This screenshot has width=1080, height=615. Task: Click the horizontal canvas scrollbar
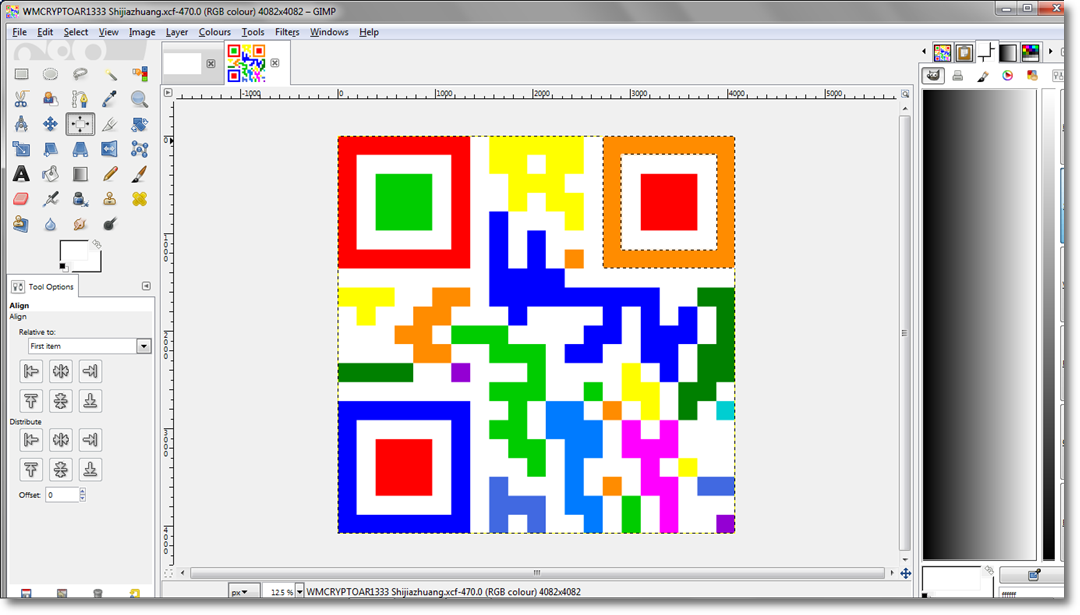click(537, 573)
